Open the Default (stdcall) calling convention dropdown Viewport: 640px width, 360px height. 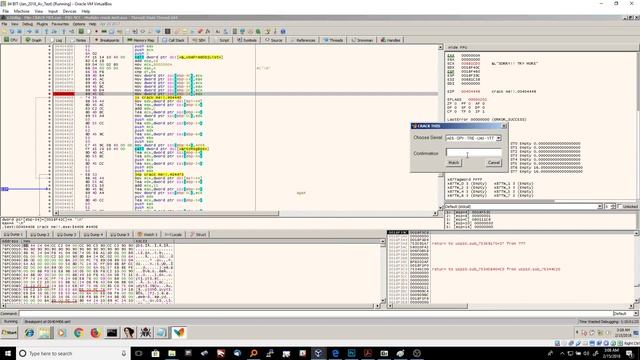click(x=524, y=207)
